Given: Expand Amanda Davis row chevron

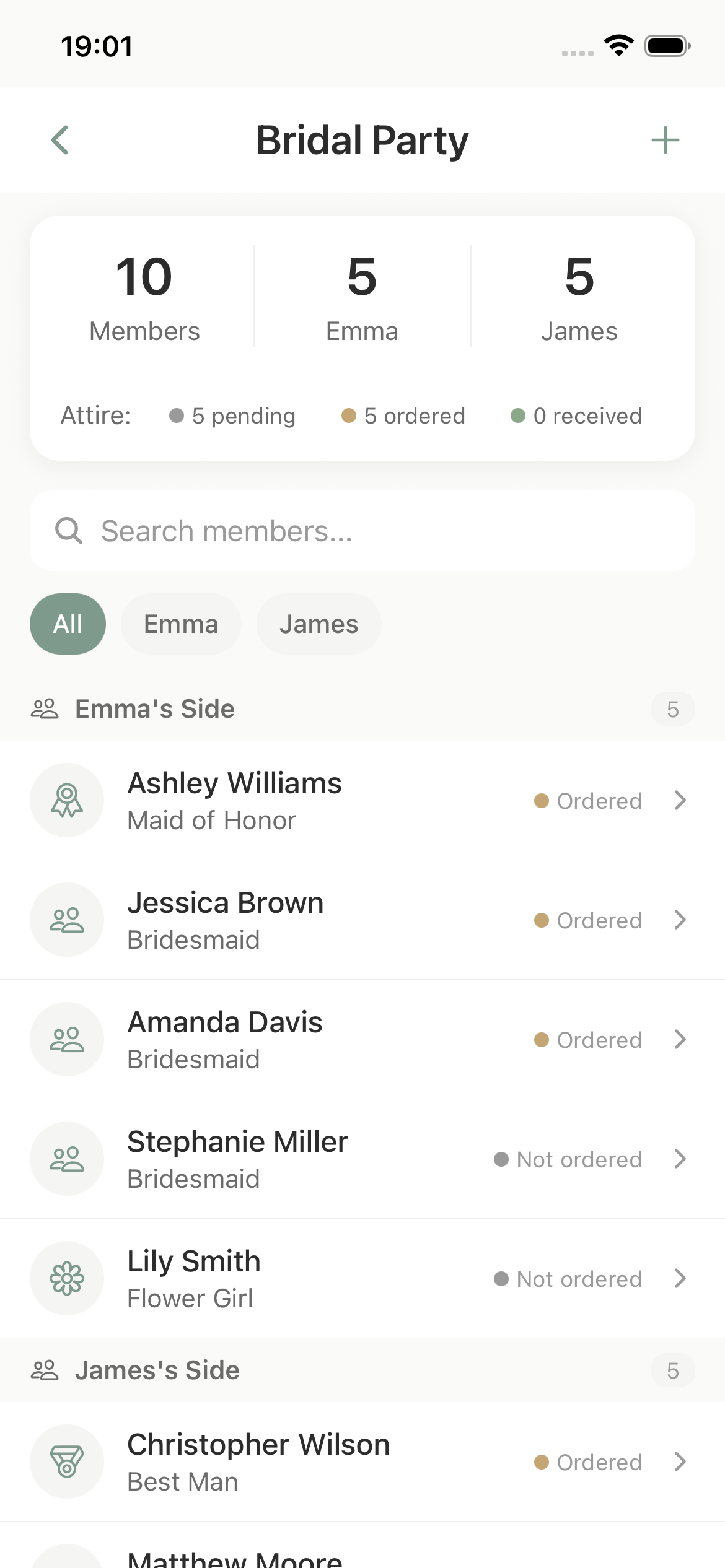Looking at the screenshot, I should click(680, 1039).
